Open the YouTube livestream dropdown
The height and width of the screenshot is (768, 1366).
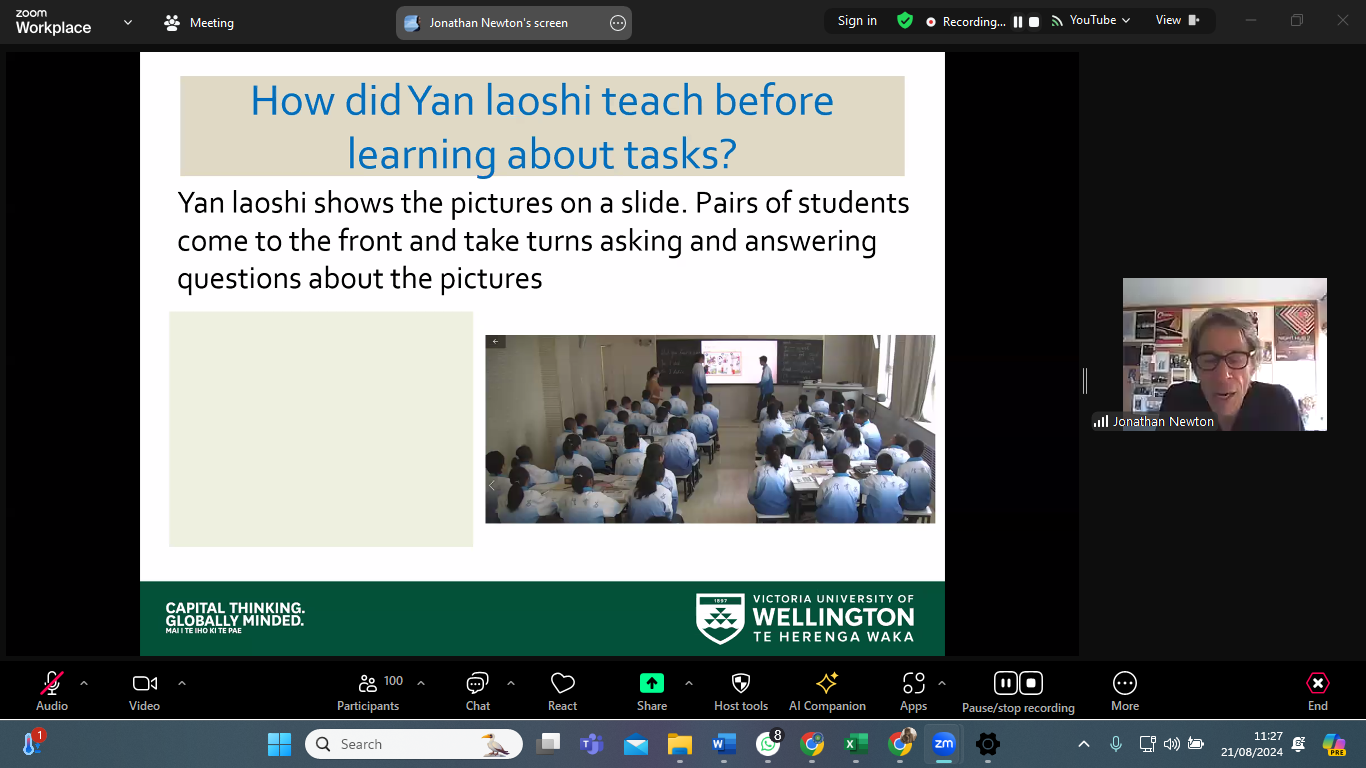click(1091, 20)
